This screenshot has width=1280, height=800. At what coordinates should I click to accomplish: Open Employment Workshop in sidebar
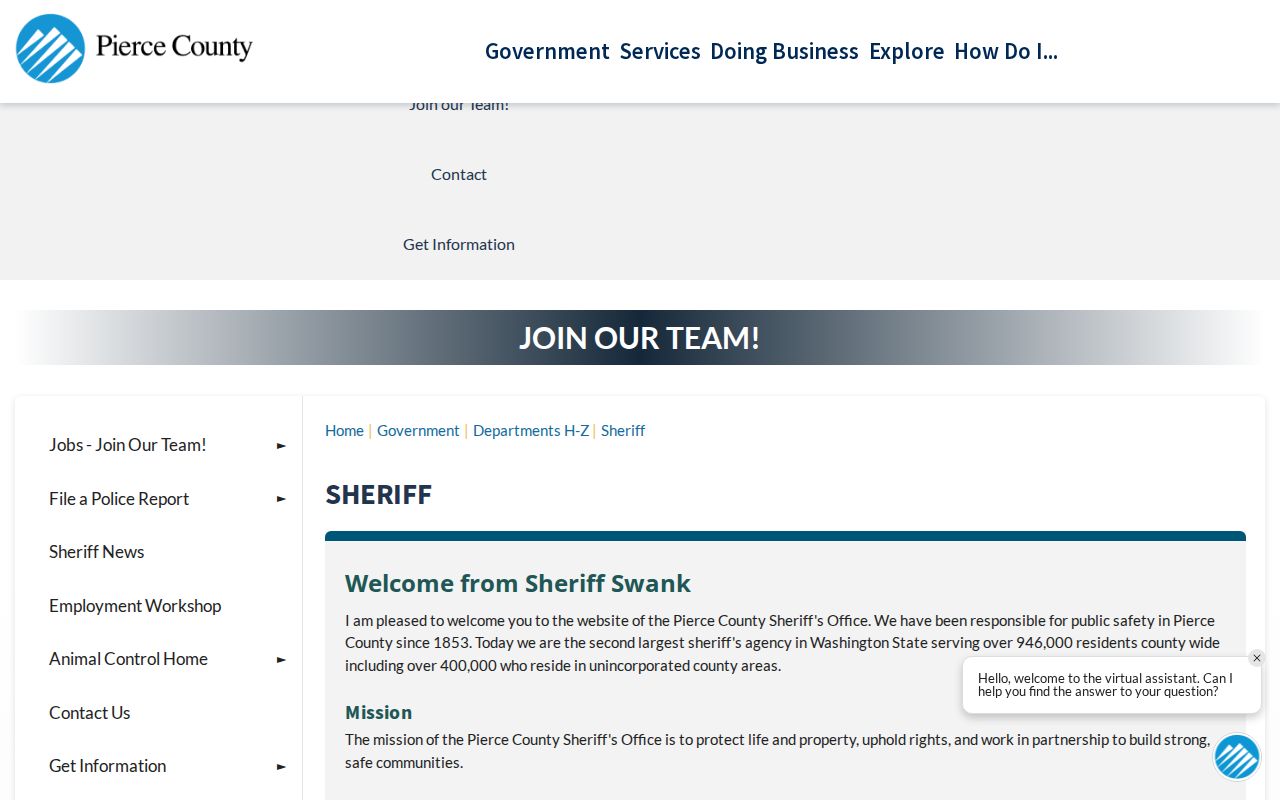tap(135, 606)
